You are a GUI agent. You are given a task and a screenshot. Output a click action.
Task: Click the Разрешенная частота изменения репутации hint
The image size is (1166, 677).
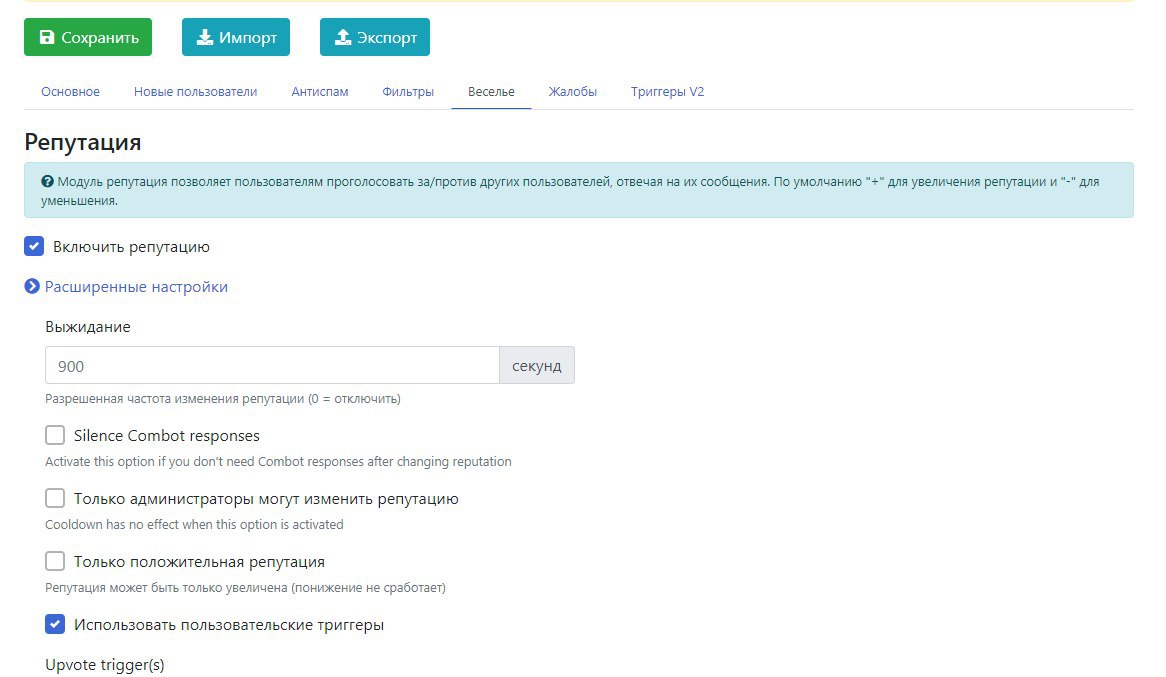click(x=223, y=399)
